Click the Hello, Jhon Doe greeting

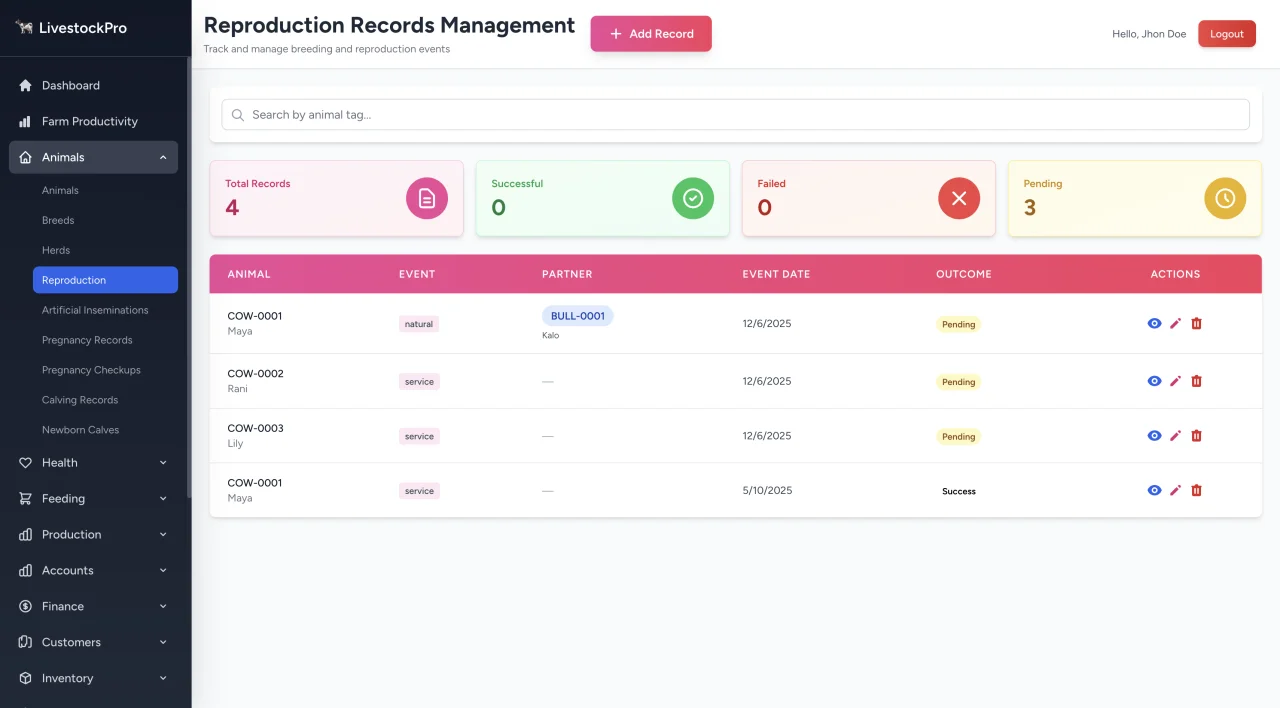tap(1149, 34)
